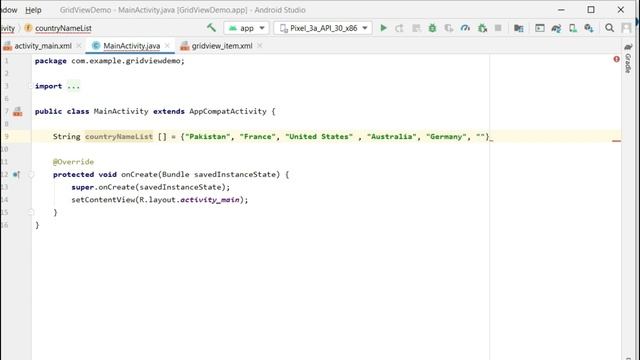Viewport: 640px width, 360px height.
Task: Open Project Structure folder icon
Action: coord(518,28)
